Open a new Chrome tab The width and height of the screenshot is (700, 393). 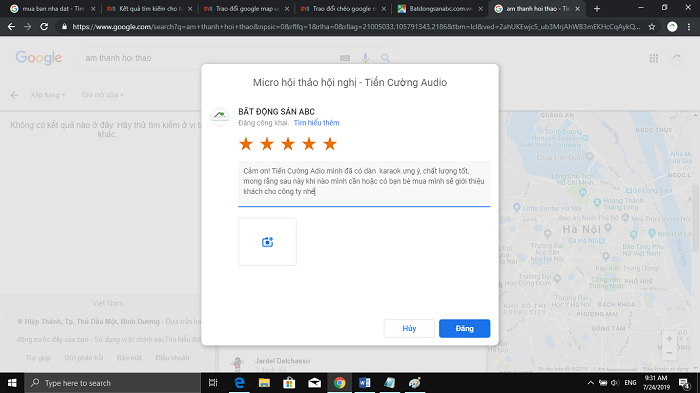596,8
